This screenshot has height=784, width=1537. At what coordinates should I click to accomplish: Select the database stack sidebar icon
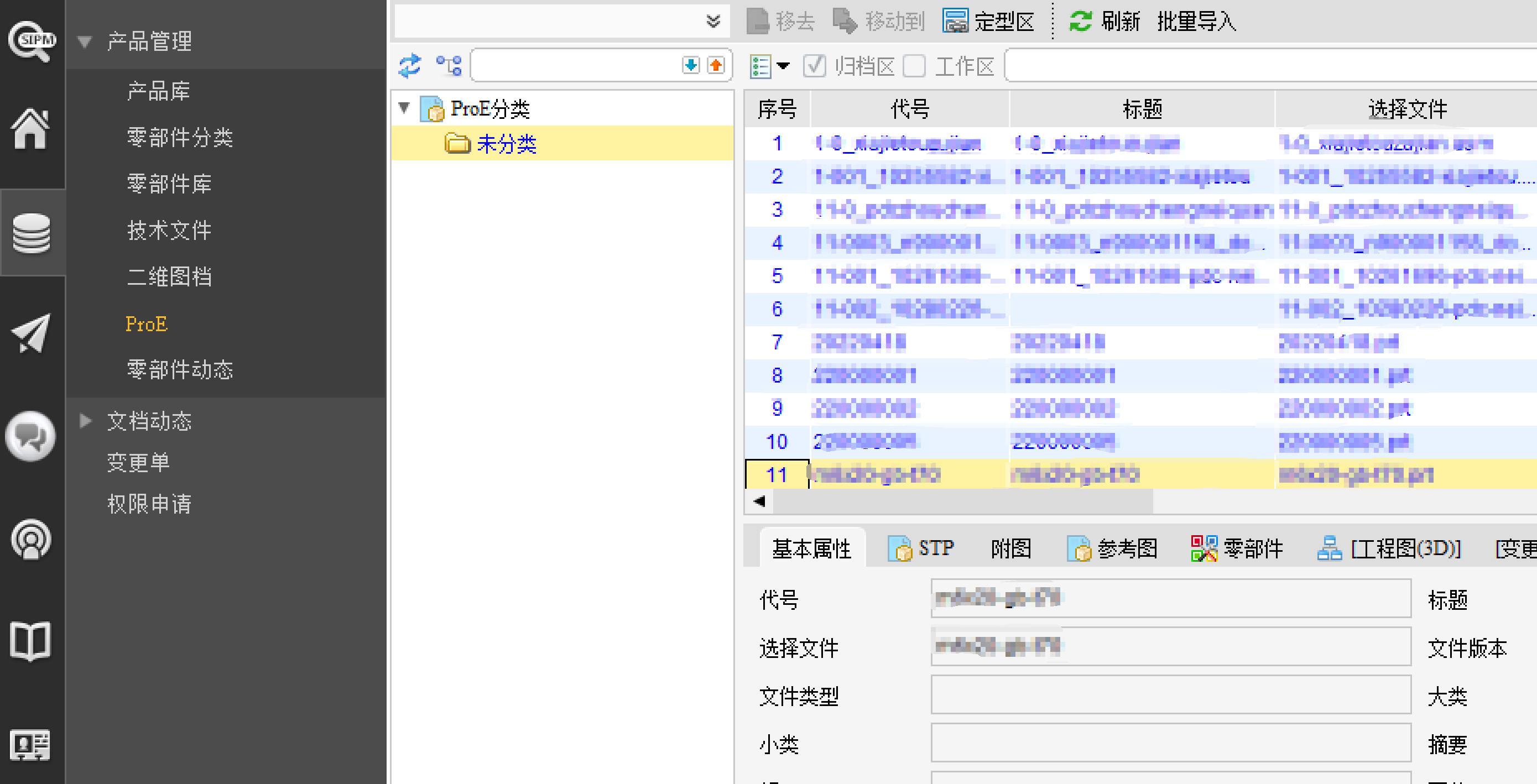(x=31, y=233)
